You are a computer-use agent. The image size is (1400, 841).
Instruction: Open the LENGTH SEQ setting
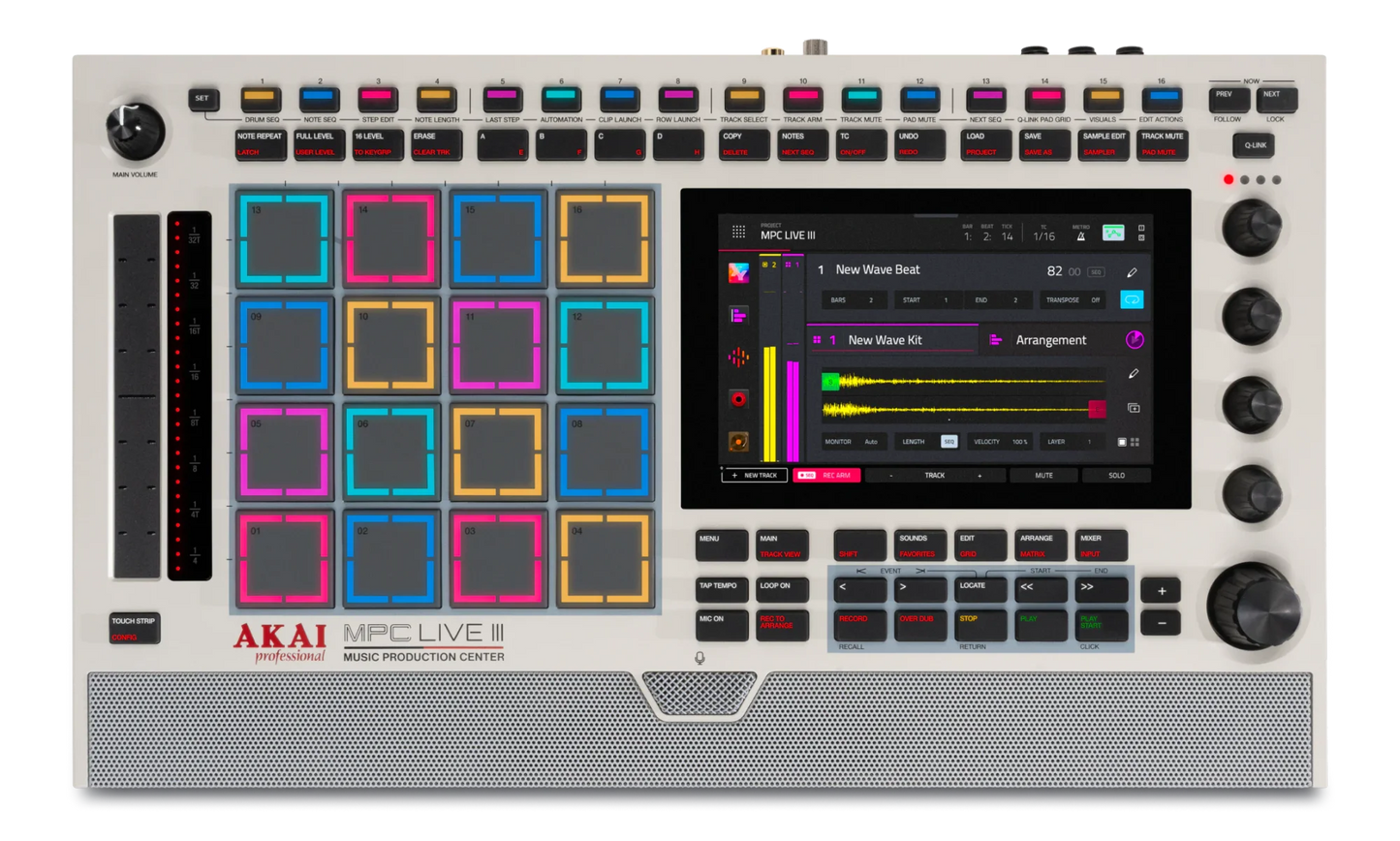point(928,442)
